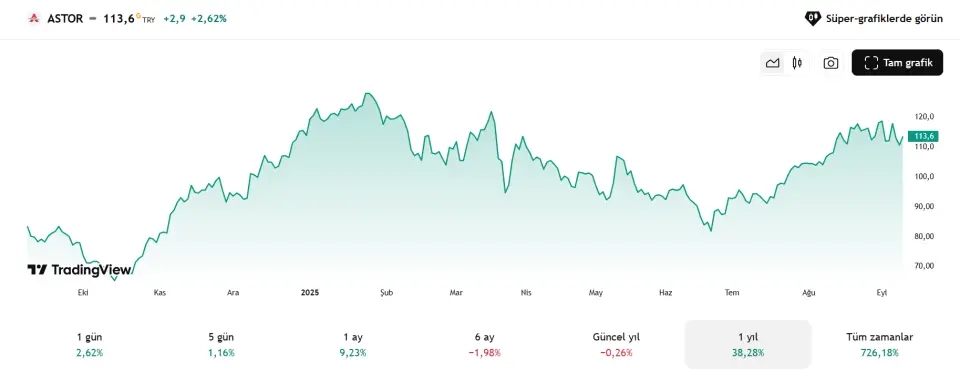Screen dimensions: 960x382
Task: Select the 1 yıl time range
Action: tap(748, 344)
